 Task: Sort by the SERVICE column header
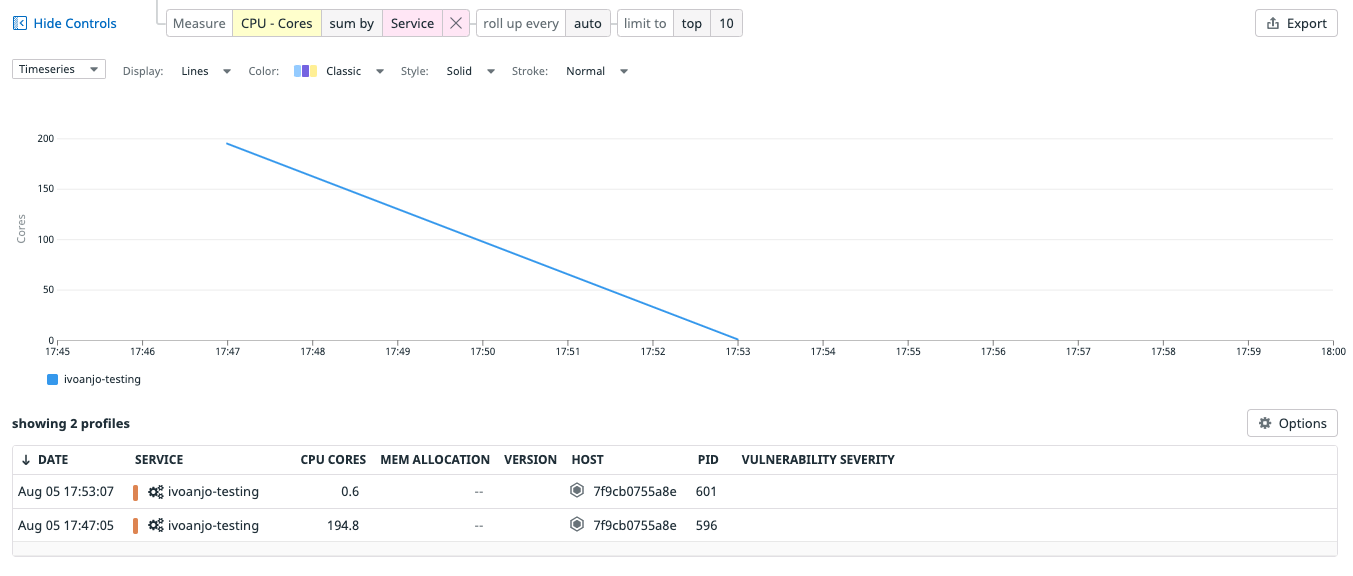click(x=159, y=460)
